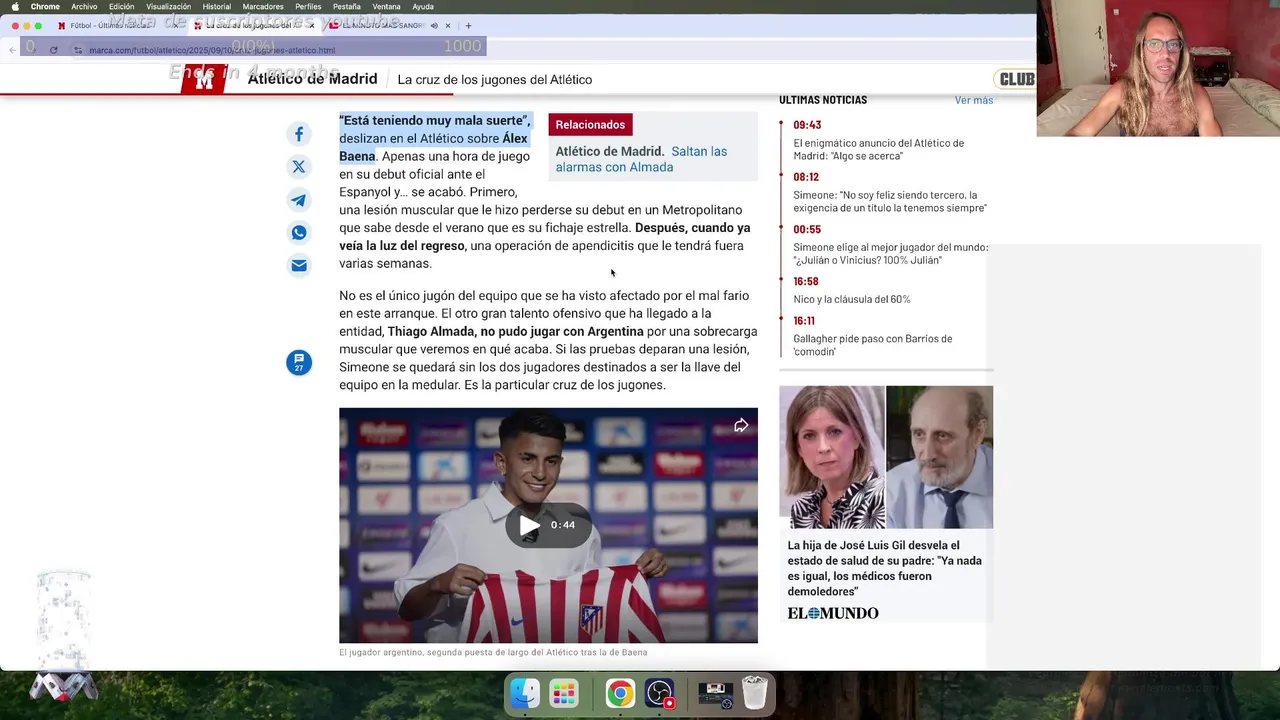The width and height of the screenshot is (1280, 720).
Task: Open the 'Algo se acerca' news item
Action: pos(879,149)
